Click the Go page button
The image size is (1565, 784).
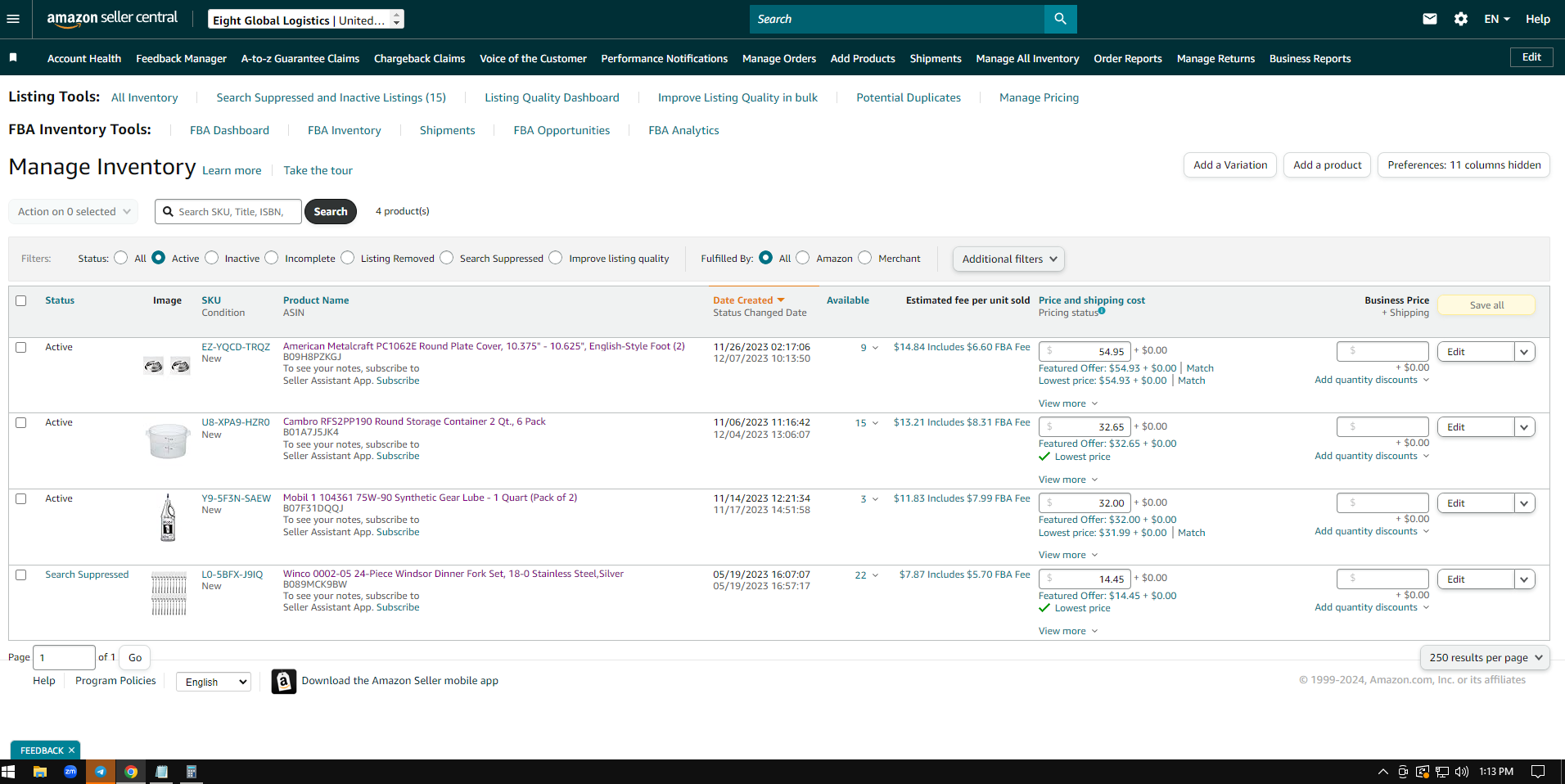[135, 657]
